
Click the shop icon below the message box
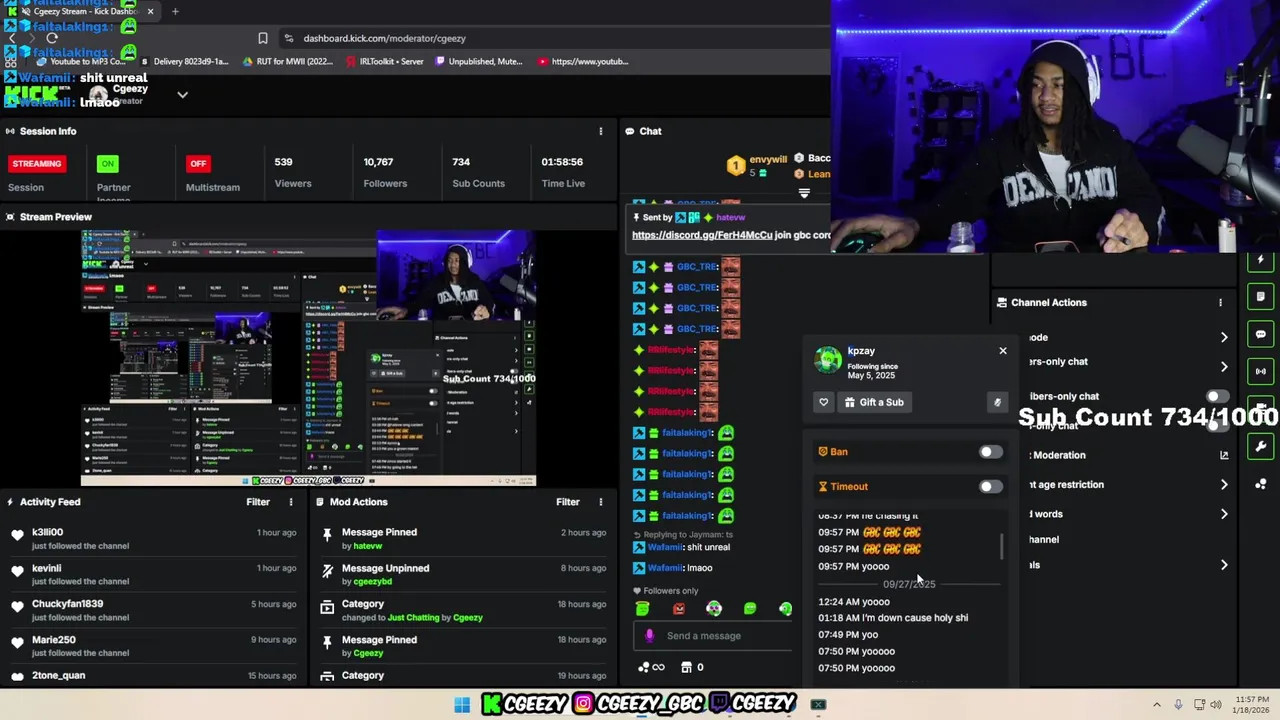coord(686,667)
